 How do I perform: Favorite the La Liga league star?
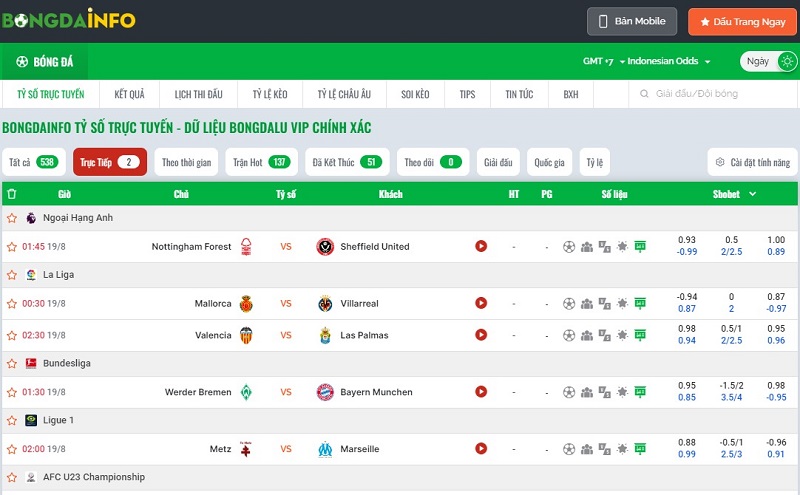[x=12, y=275]
